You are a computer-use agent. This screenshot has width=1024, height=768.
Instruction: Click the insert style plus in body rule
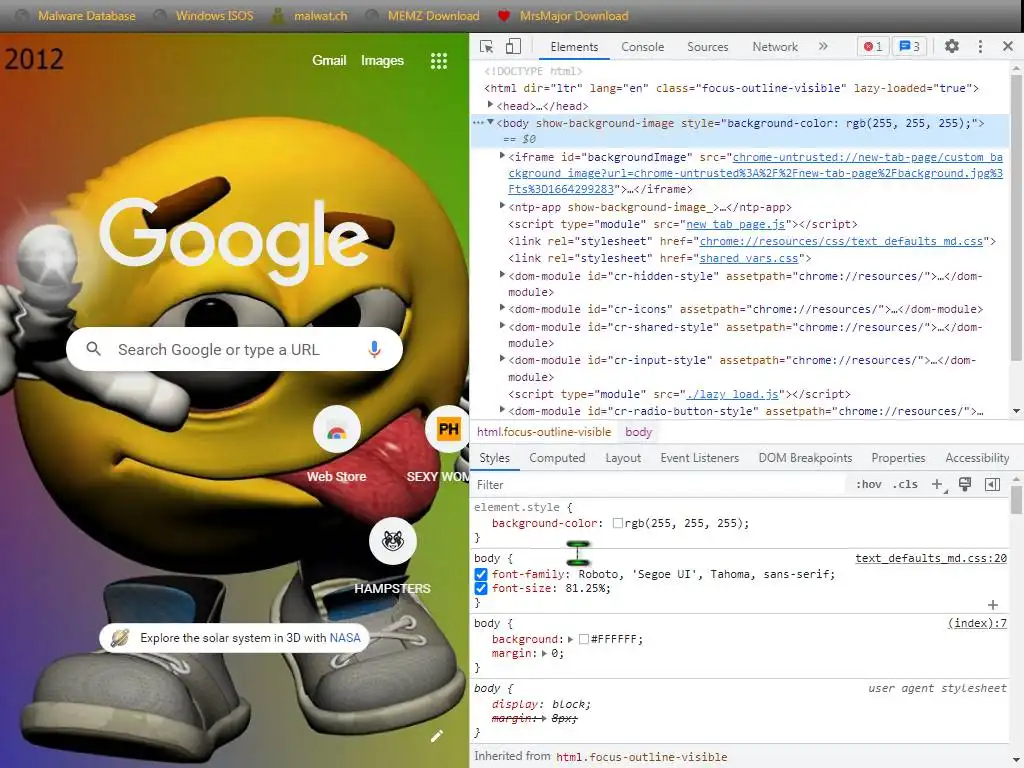(993, 605)
